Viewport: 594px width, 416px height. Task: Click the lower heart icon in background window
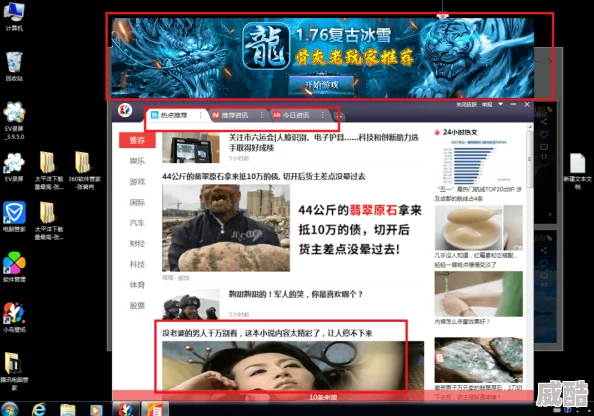pyautogui.click(x=544, y=263)
